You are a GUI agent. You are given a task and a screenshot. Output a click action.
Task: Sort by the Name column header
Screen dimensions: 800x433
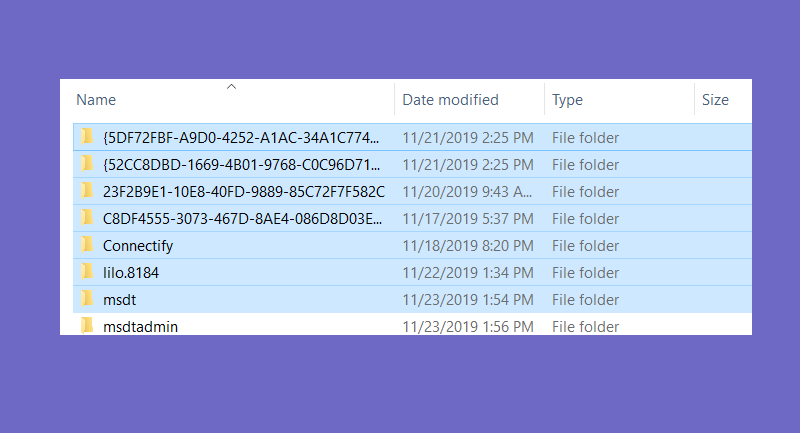(96, 100)
